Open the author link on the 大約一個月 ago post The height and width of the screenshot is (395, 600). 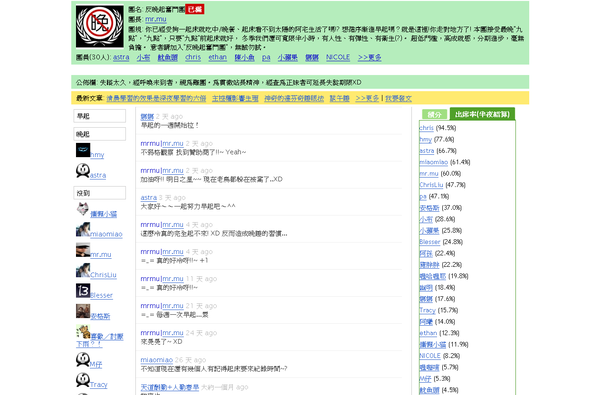(170, 387)
